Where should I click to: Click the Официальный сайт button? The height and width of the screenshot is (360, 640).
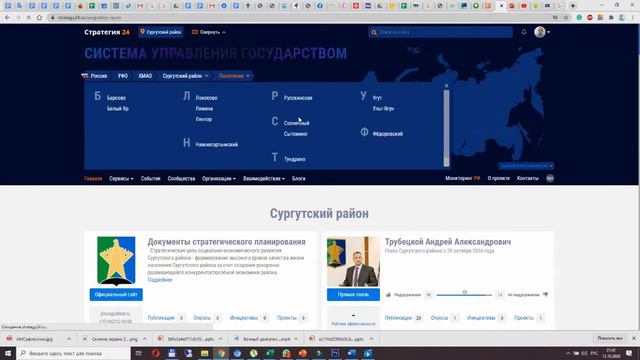(116, 294)
